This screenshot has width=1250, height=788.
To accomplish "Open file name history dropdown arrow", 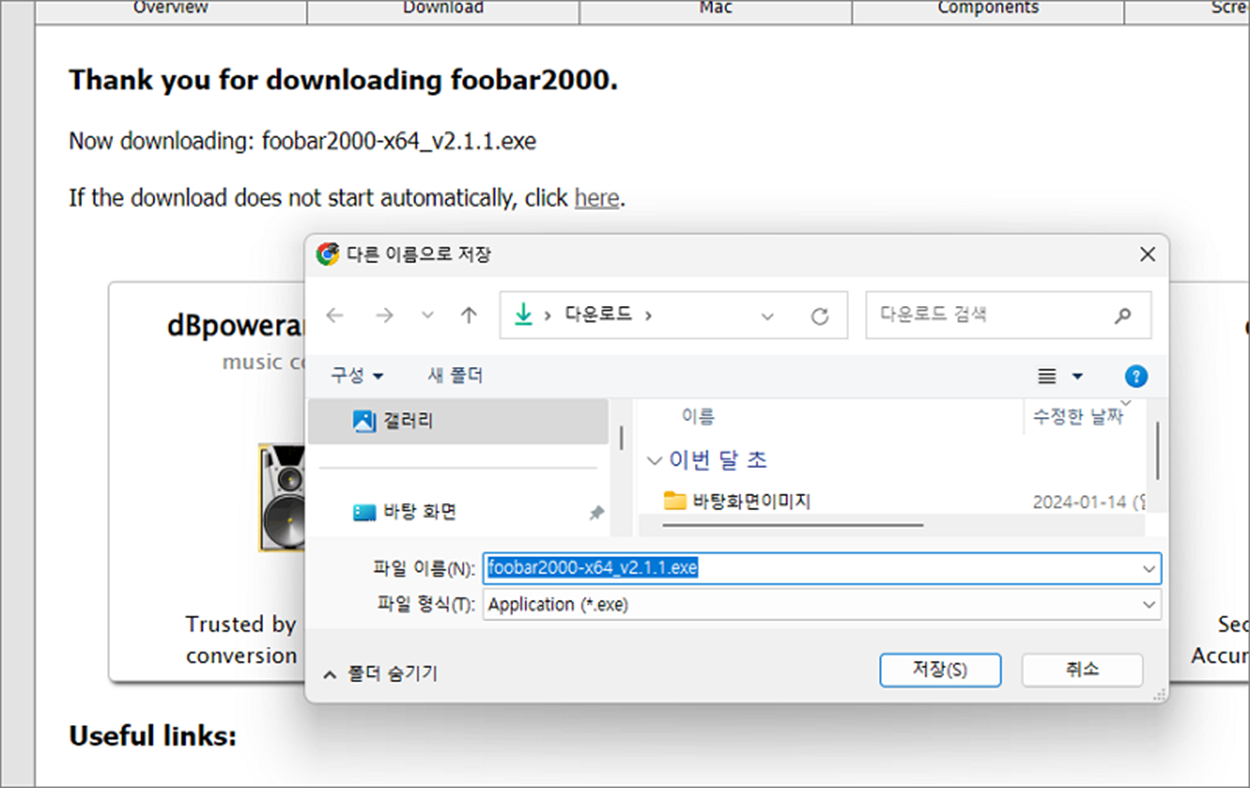I will pyautogui.click(x=1149, y=569).
